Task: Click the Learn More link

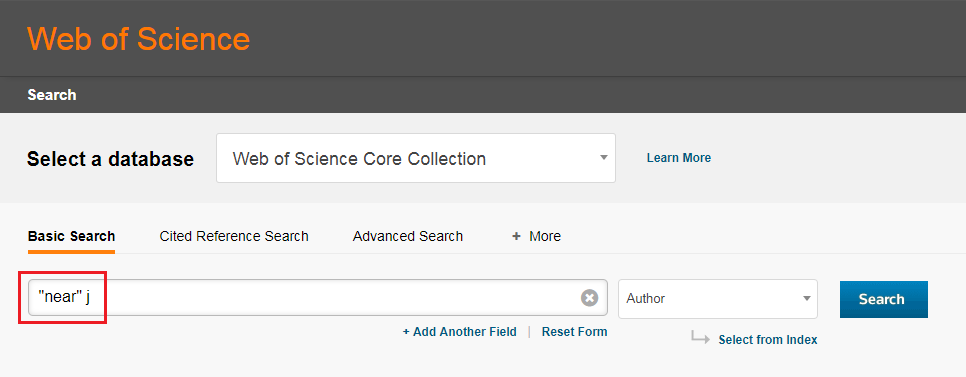Action: point(679,158)
